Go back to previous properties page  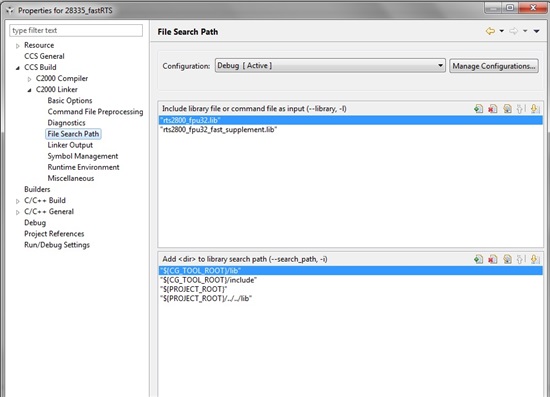coord(490,31)
